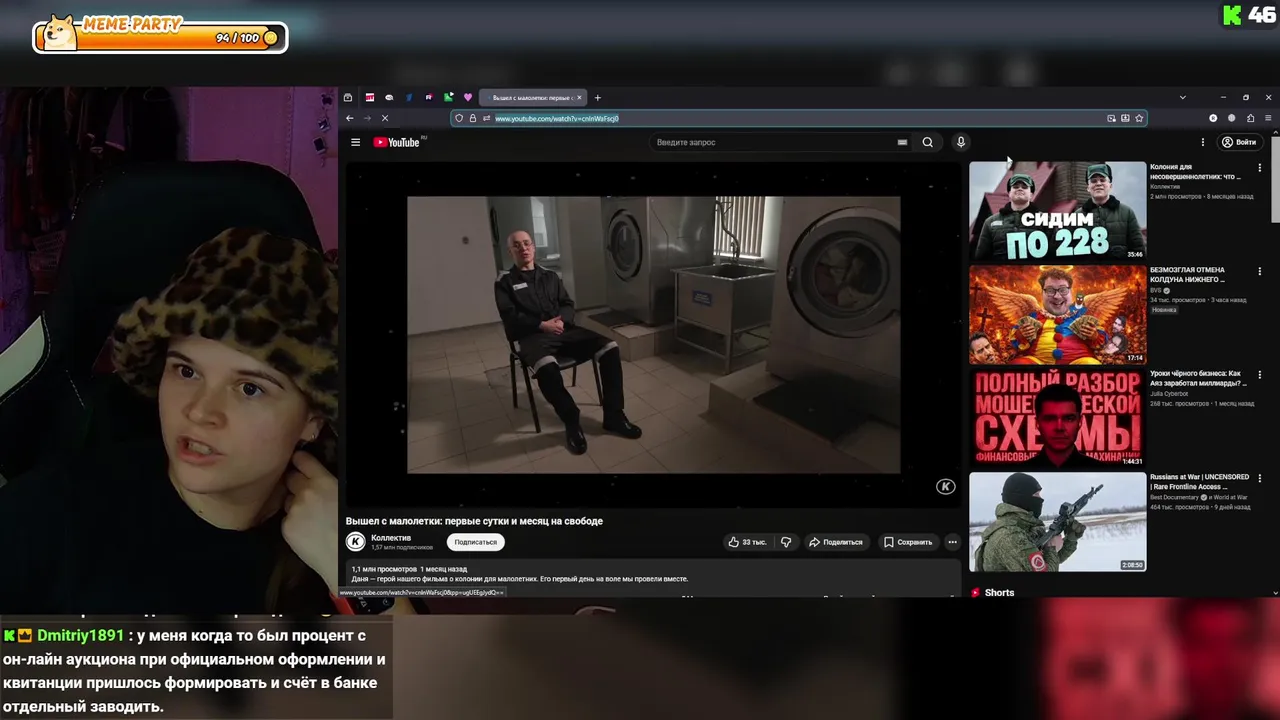Click Dmitriy1891 username in chat overlay
Screen dimensions: 1280x720
coord(80,636)
